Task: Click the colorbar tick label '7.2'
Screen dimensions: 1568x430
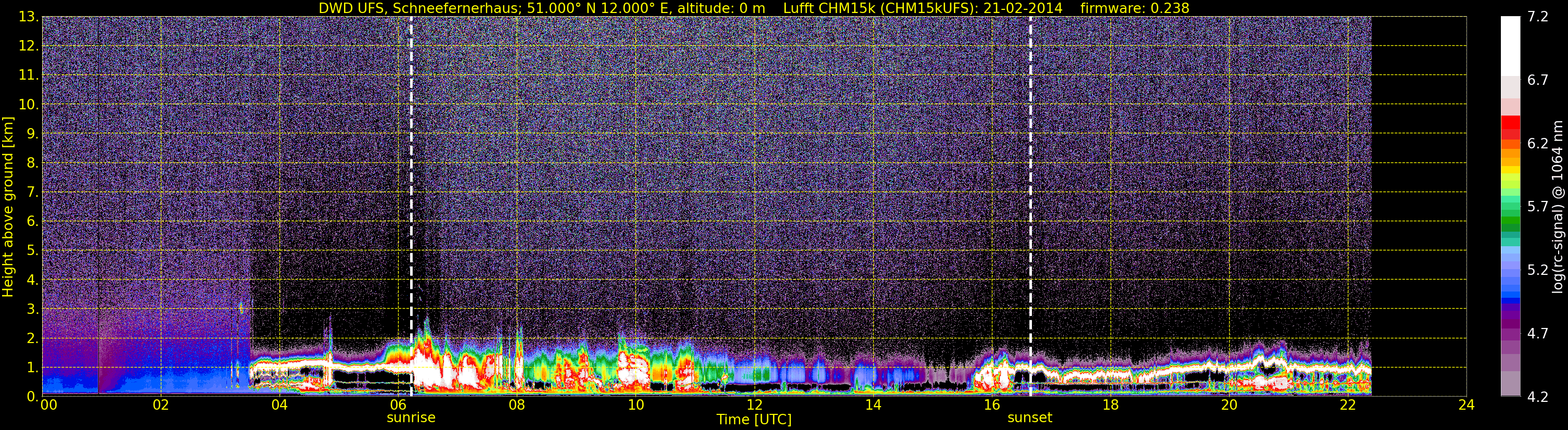Action: point(1538,17)
